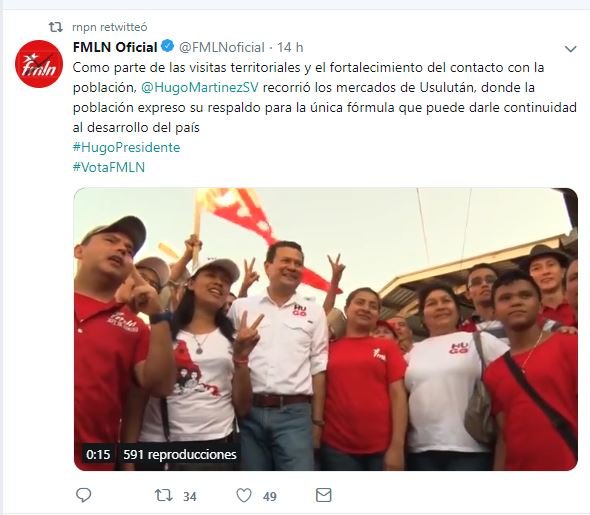Image resolution: width=590 pixels, height=515 pixels.
Task: Click the blue verified badge
Action: [167, 46]
